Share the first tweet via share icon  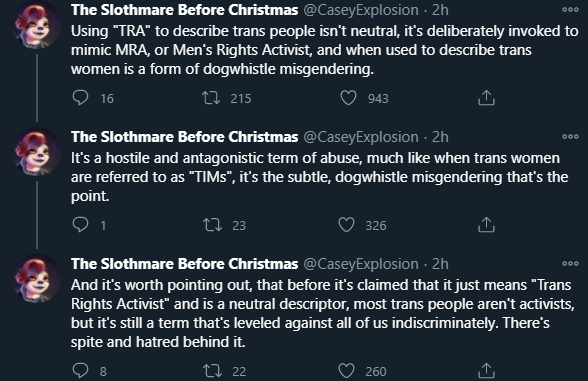click(486, 98)
